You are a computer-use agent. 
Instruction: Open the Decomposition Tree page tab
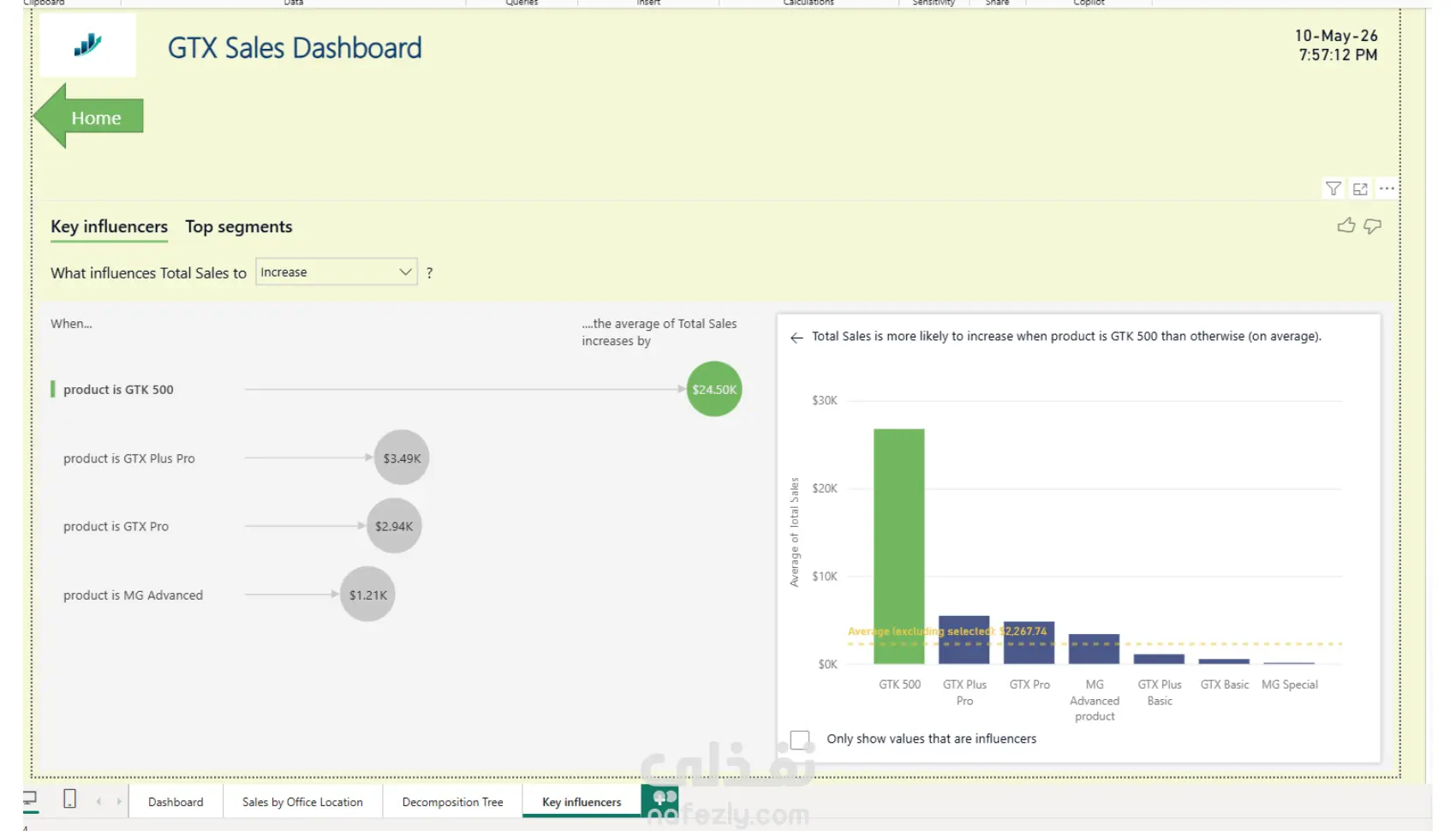click(x=452, y=802)
